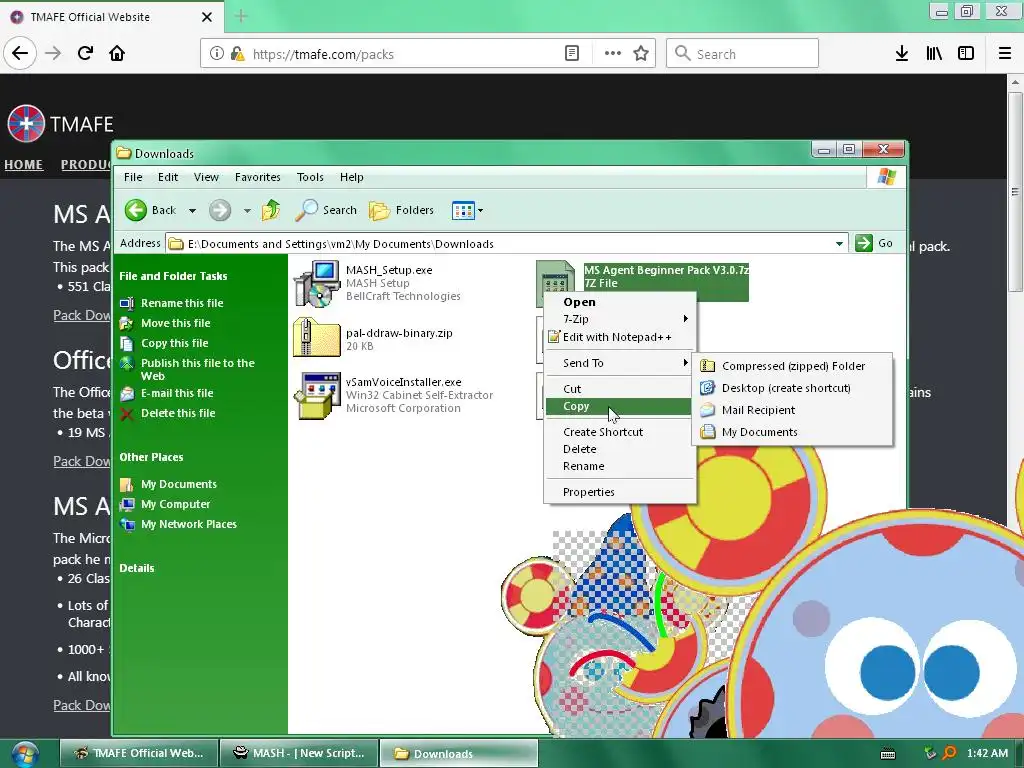
Task: Click site information icon in URL bar
Action: 217,54
